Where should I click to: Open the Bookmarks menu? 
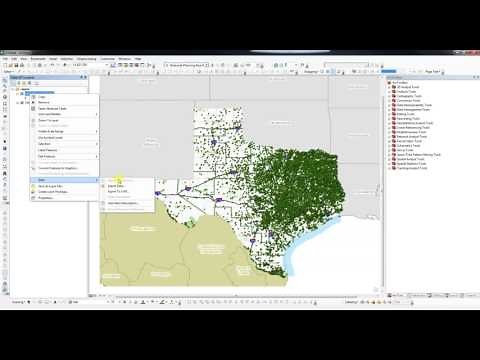point(38,59)
